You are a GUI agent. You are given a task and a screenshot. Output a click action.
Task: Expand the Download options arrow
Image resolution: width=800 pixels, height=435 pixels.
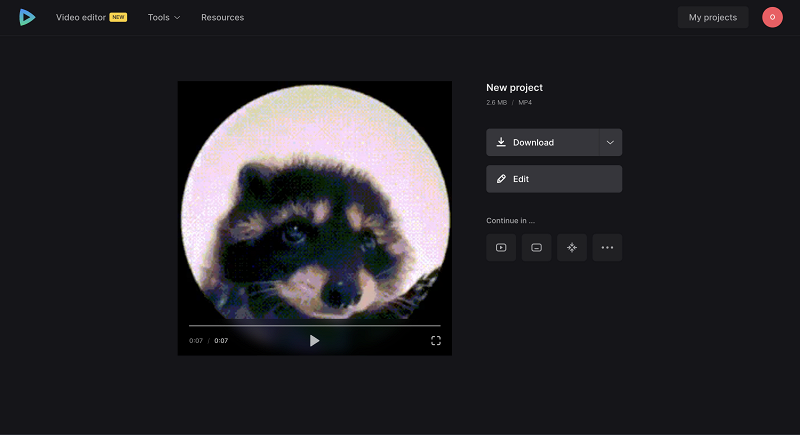(610, 142)
